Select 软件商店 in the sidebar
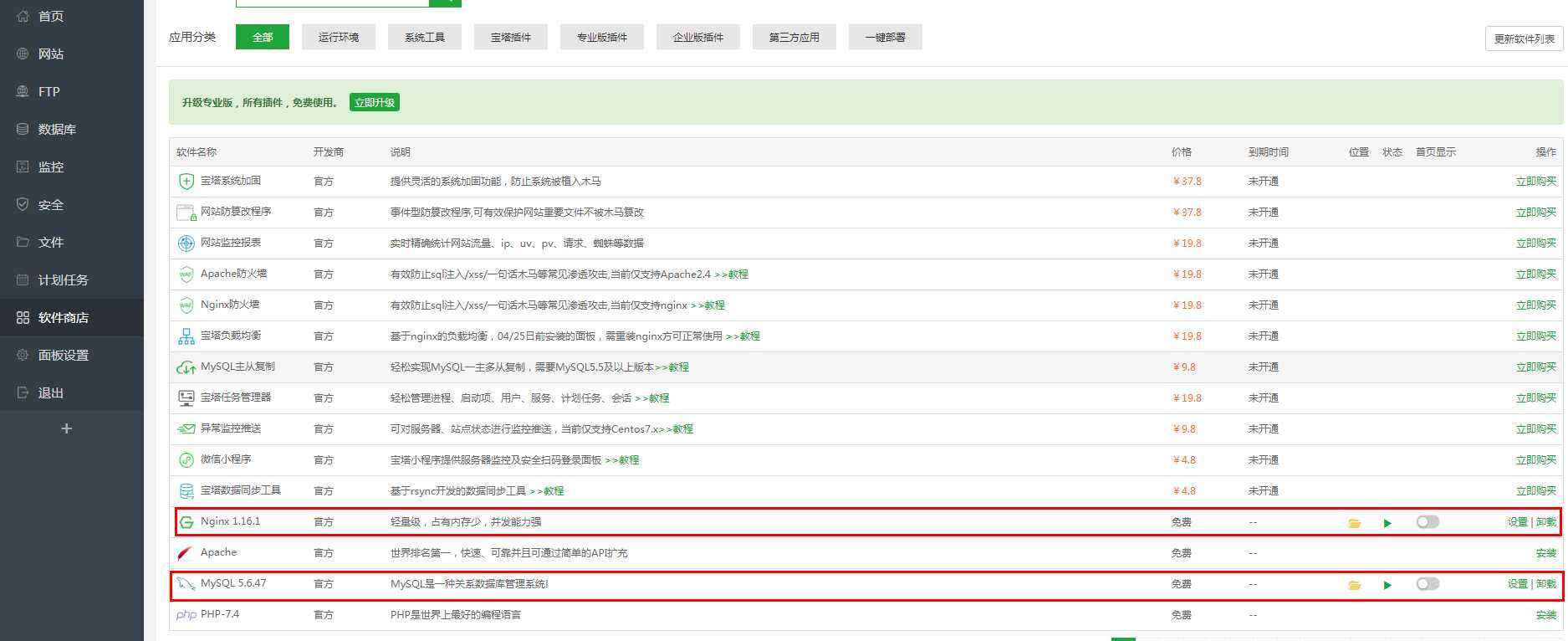 (x=72, y=317)
